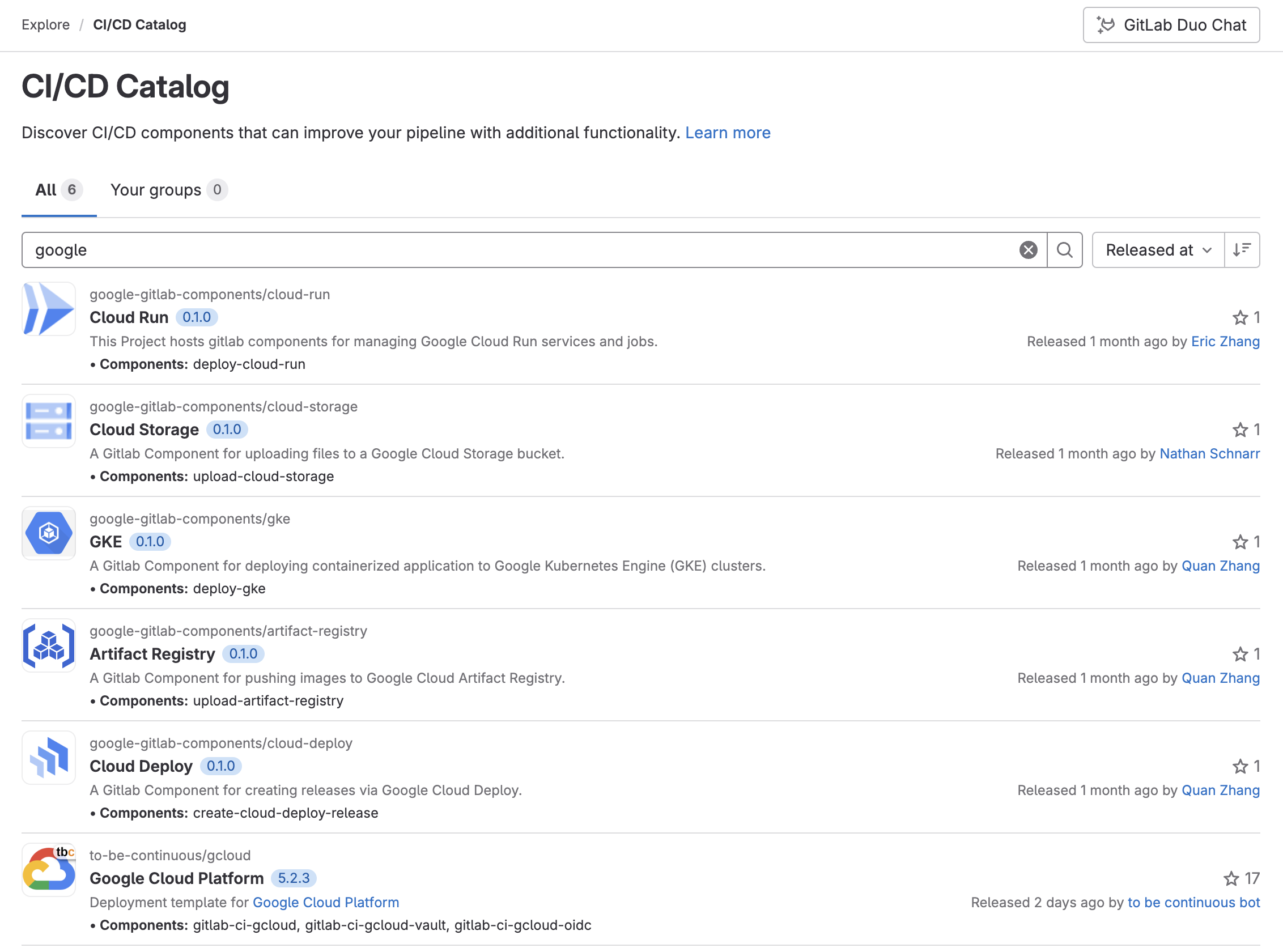Image resolution: width=1283 pixels, height=952 pixels.
Task: Click component name upload-cloud-storage
Action: pos(264,477)
